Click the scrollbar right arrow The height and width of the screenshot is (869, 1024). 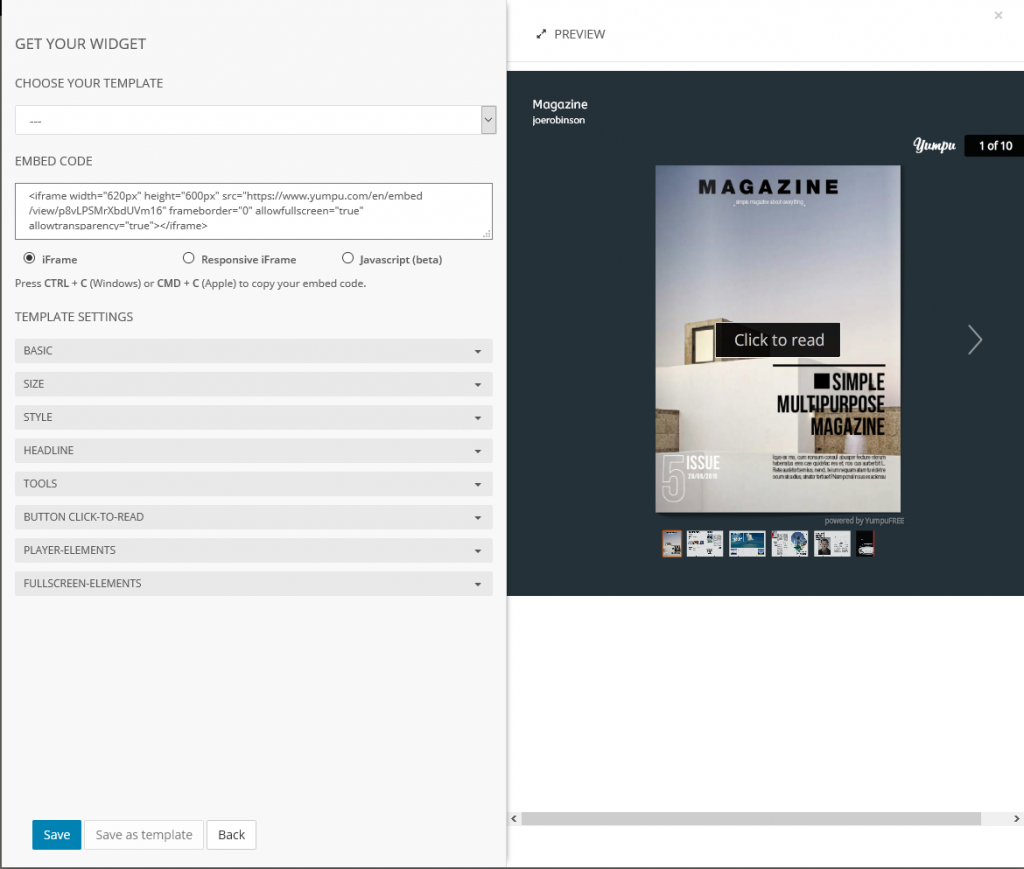click(x=1016, y=819)
